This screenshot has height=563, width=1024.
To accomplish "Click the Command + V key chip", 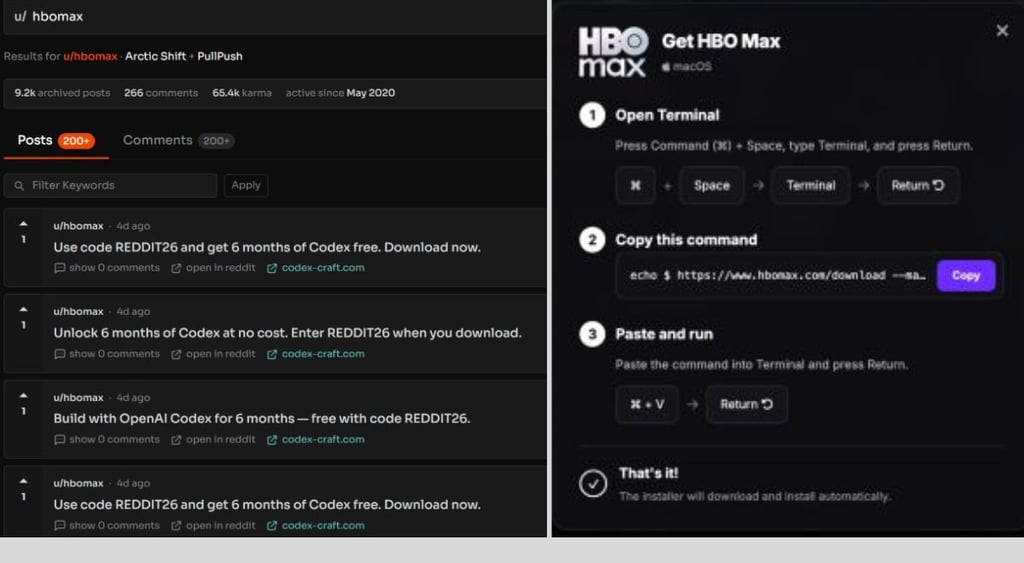I will click(647, 404).
